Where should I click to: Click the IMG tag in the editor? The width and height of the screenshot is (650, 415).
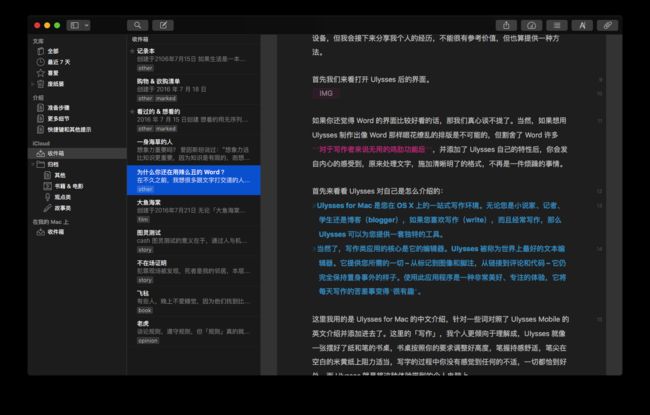click(326, 93)
